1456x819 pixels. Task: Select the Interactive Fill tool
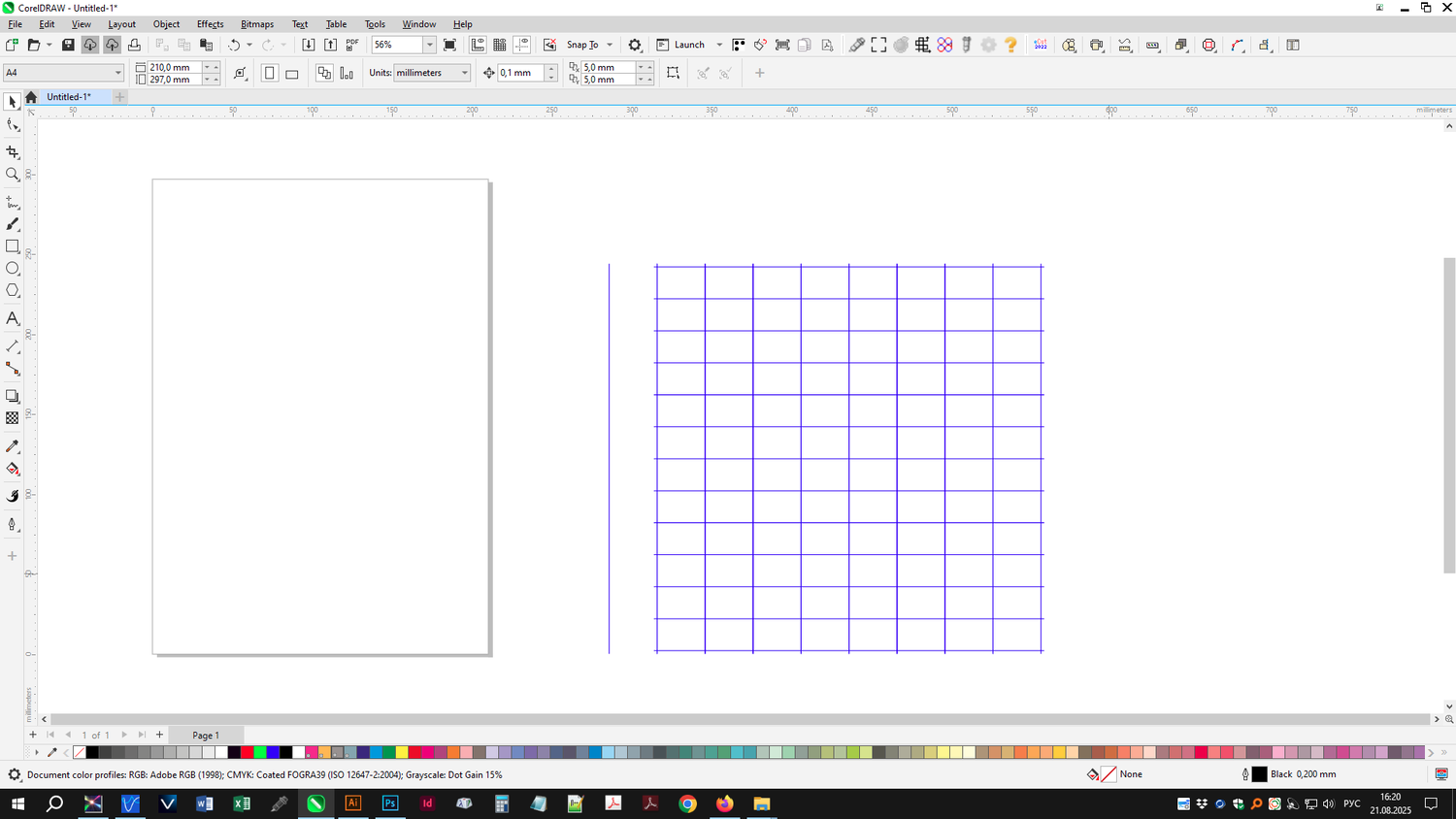13,470
